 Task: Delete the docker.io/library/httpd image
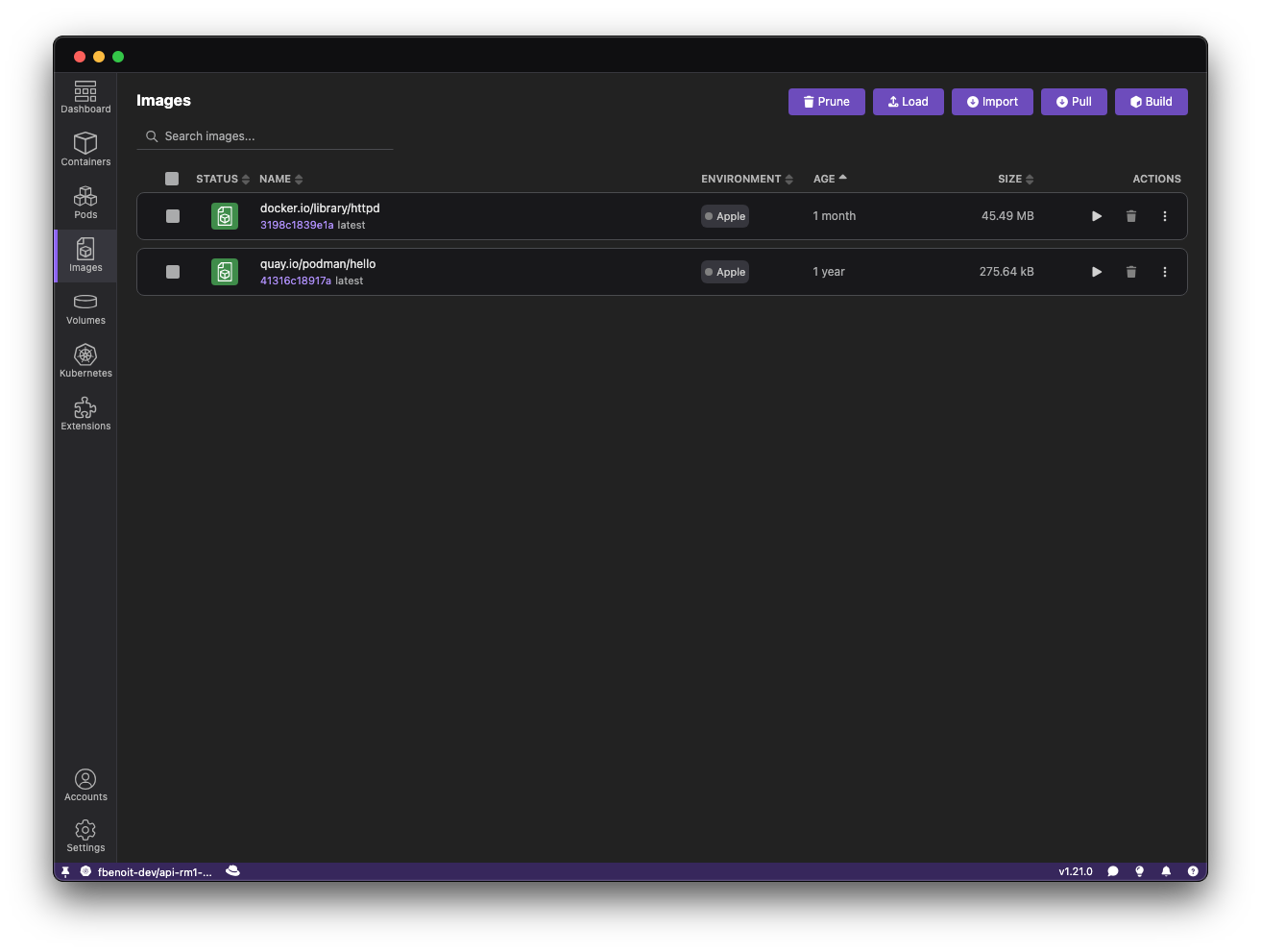(1130, 216)
